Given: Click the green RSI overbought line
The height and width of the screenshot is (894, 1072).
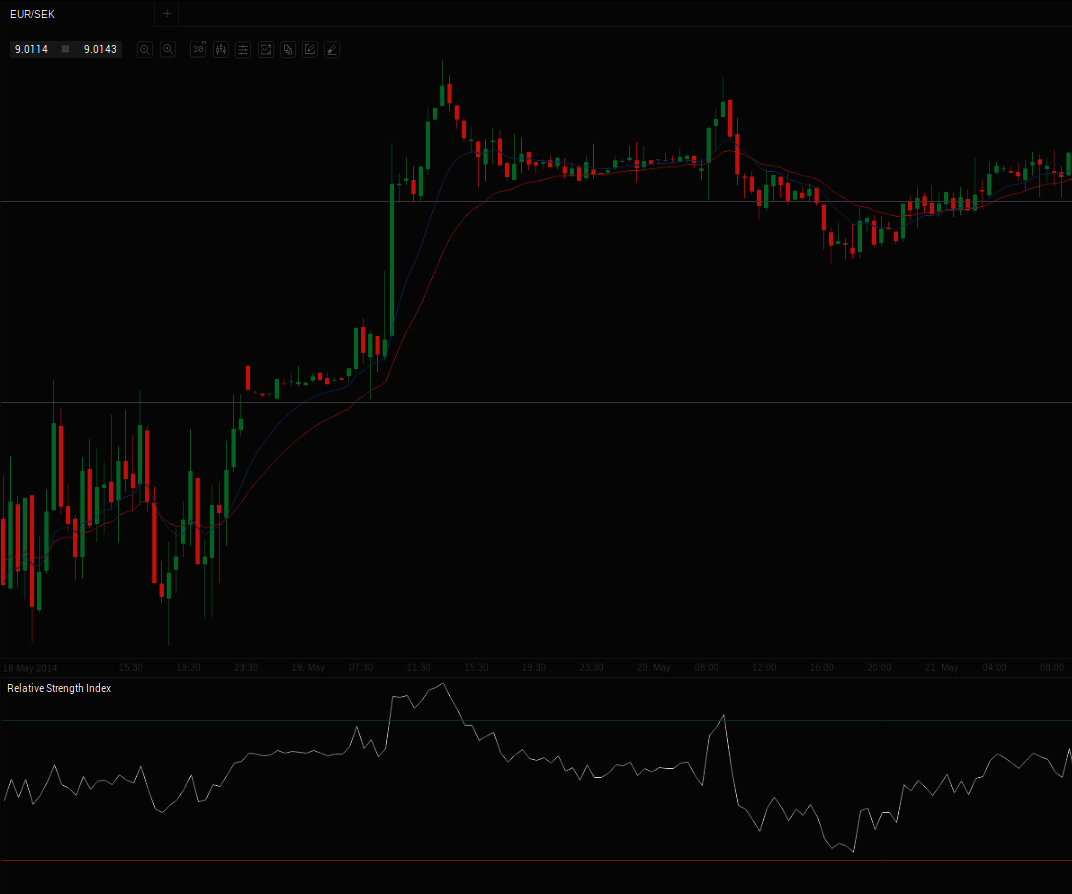Looking at the screenshot, I should 300,719.
